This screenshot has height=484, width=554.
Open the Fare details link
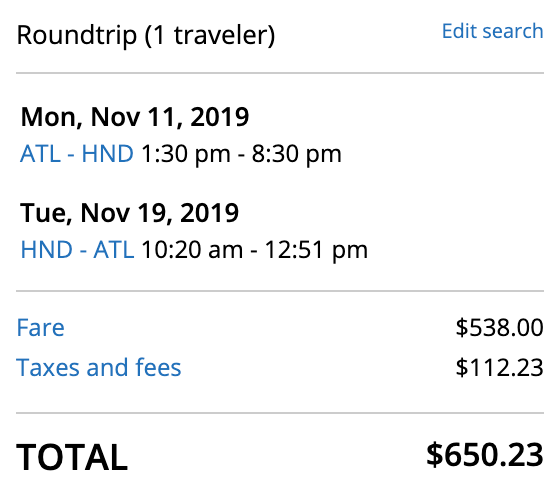tap(41, 327)
